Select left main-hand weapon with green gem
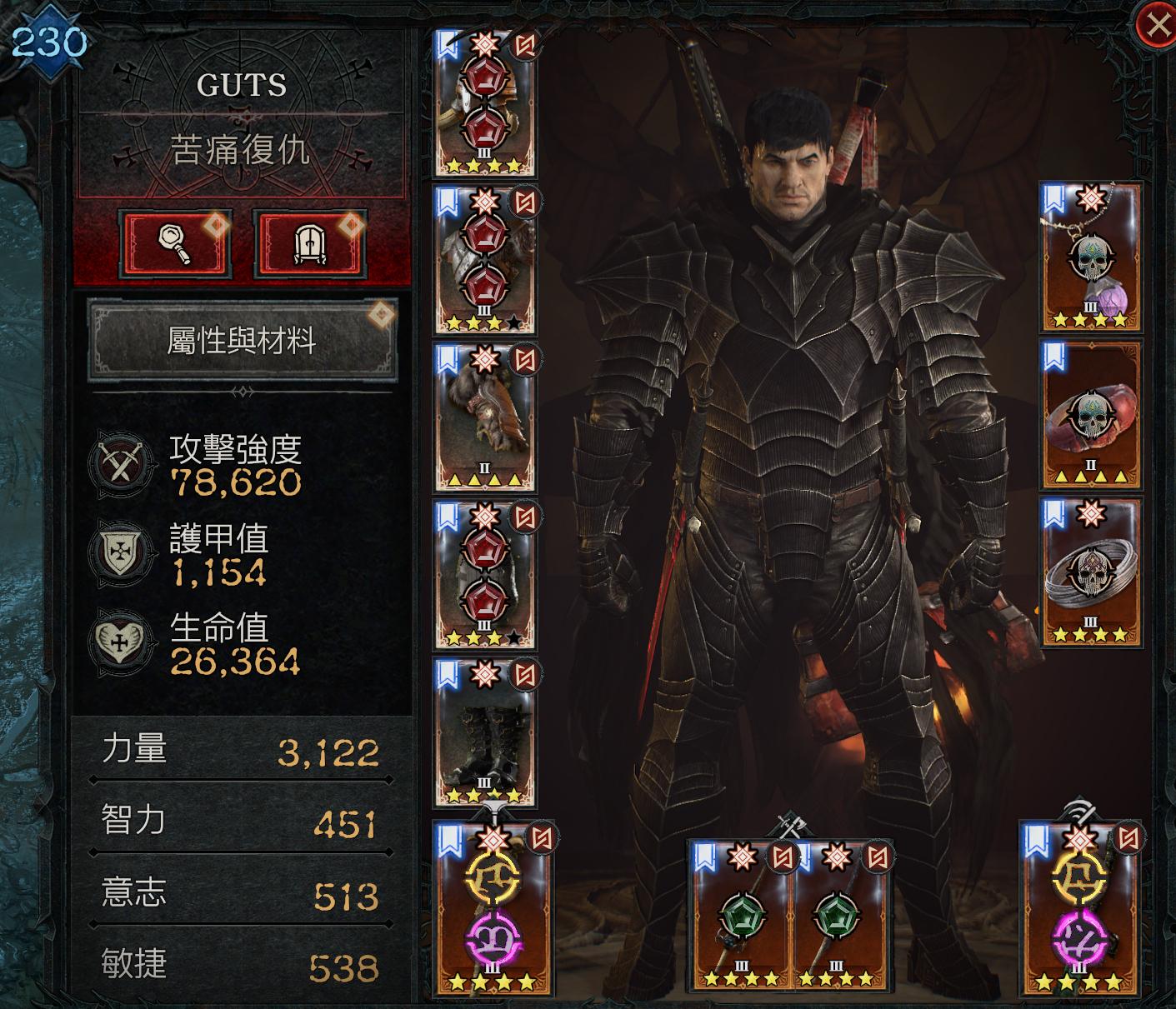 (741, 917)
